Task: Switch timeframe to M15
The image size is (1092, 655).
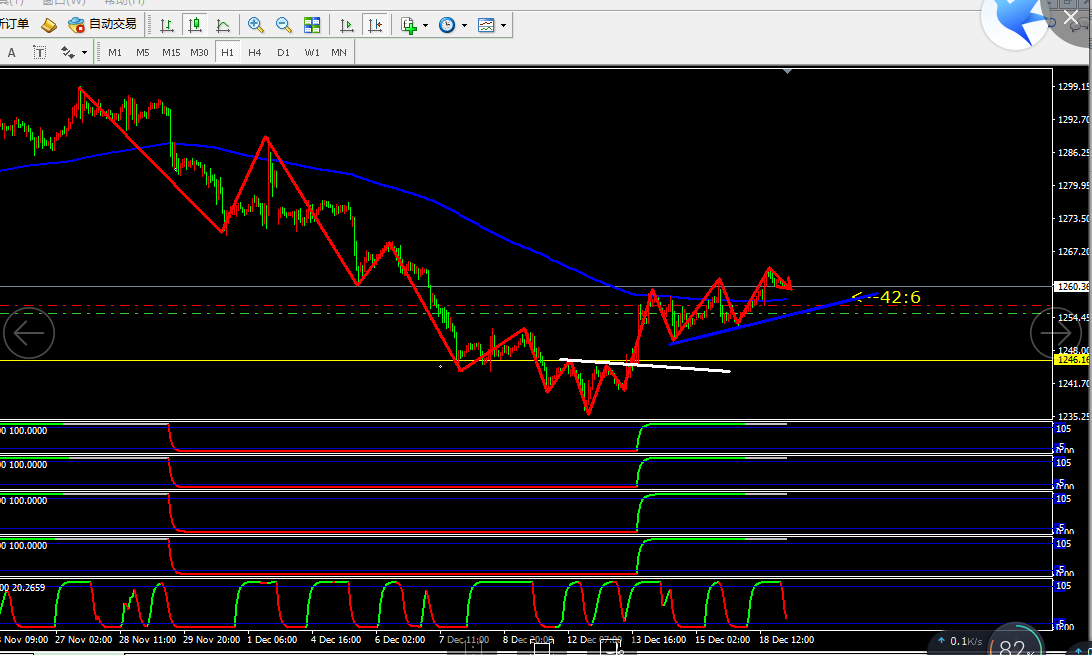Action: click(171, 52)
